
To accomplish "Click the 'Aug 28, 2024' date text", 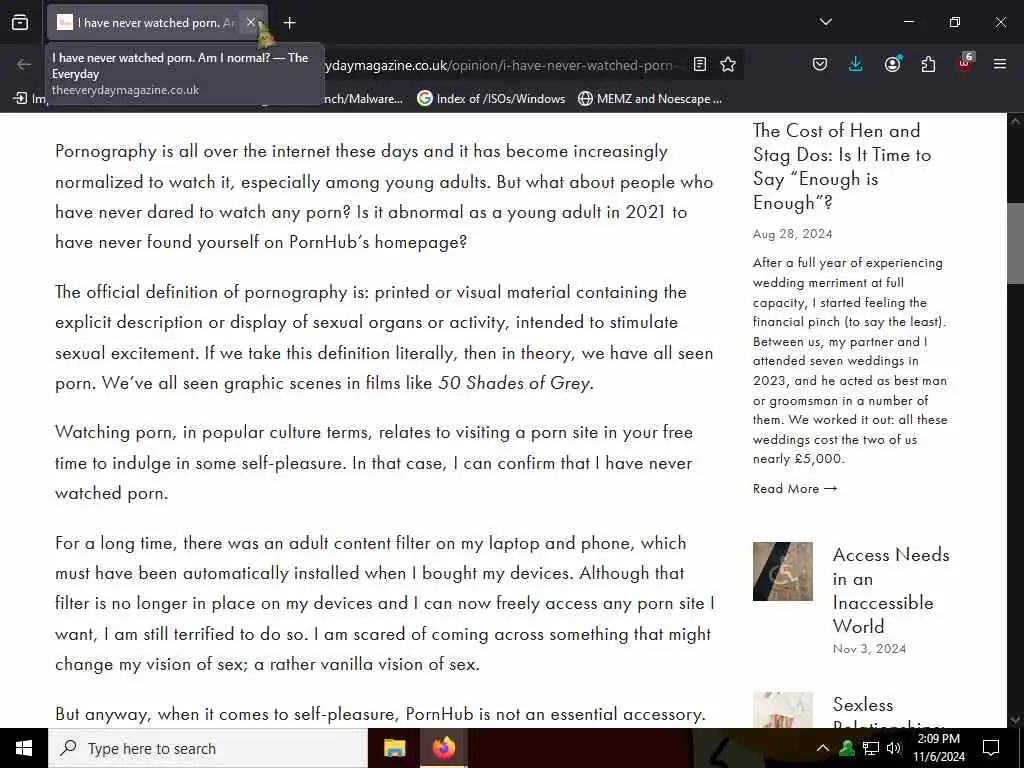I will coord(792,234).
